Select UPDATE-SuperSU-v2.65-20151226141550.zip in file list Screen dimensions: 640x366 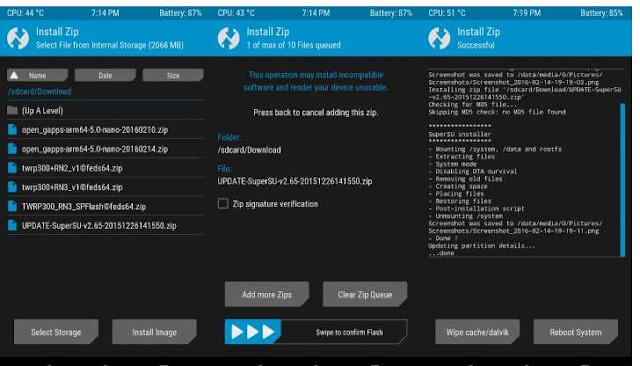point(105,225)
